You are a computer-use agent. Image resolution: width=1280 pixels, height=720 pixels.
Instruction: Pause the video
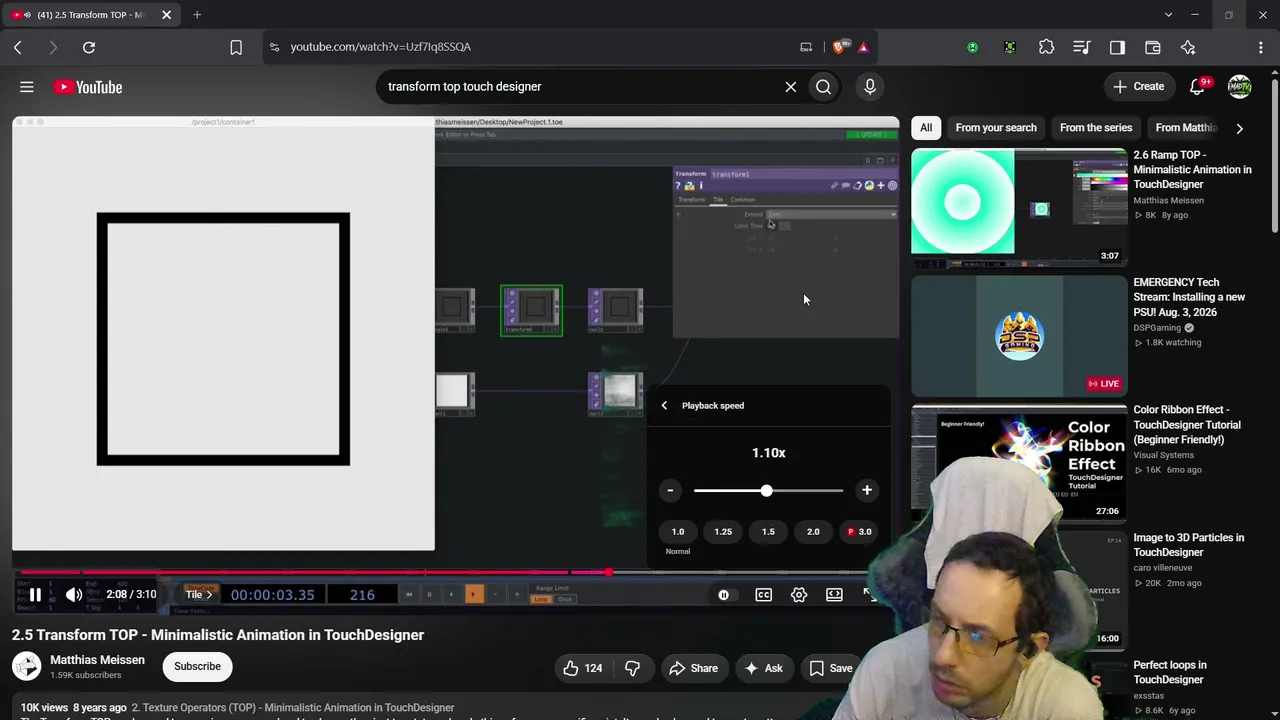35,595
